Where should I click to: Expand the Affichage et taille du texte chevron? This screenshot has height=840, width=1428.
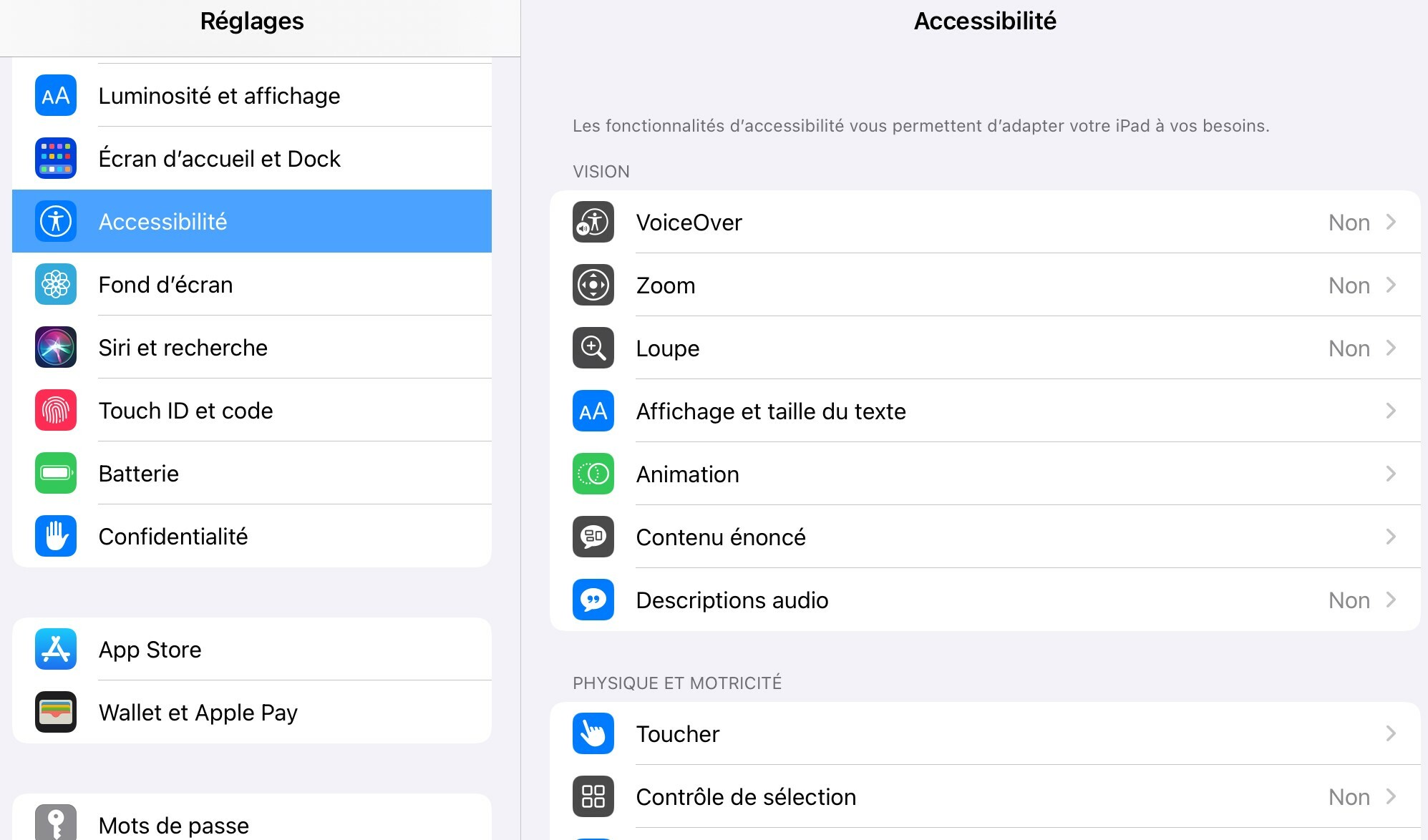(x=1390, y=411)
